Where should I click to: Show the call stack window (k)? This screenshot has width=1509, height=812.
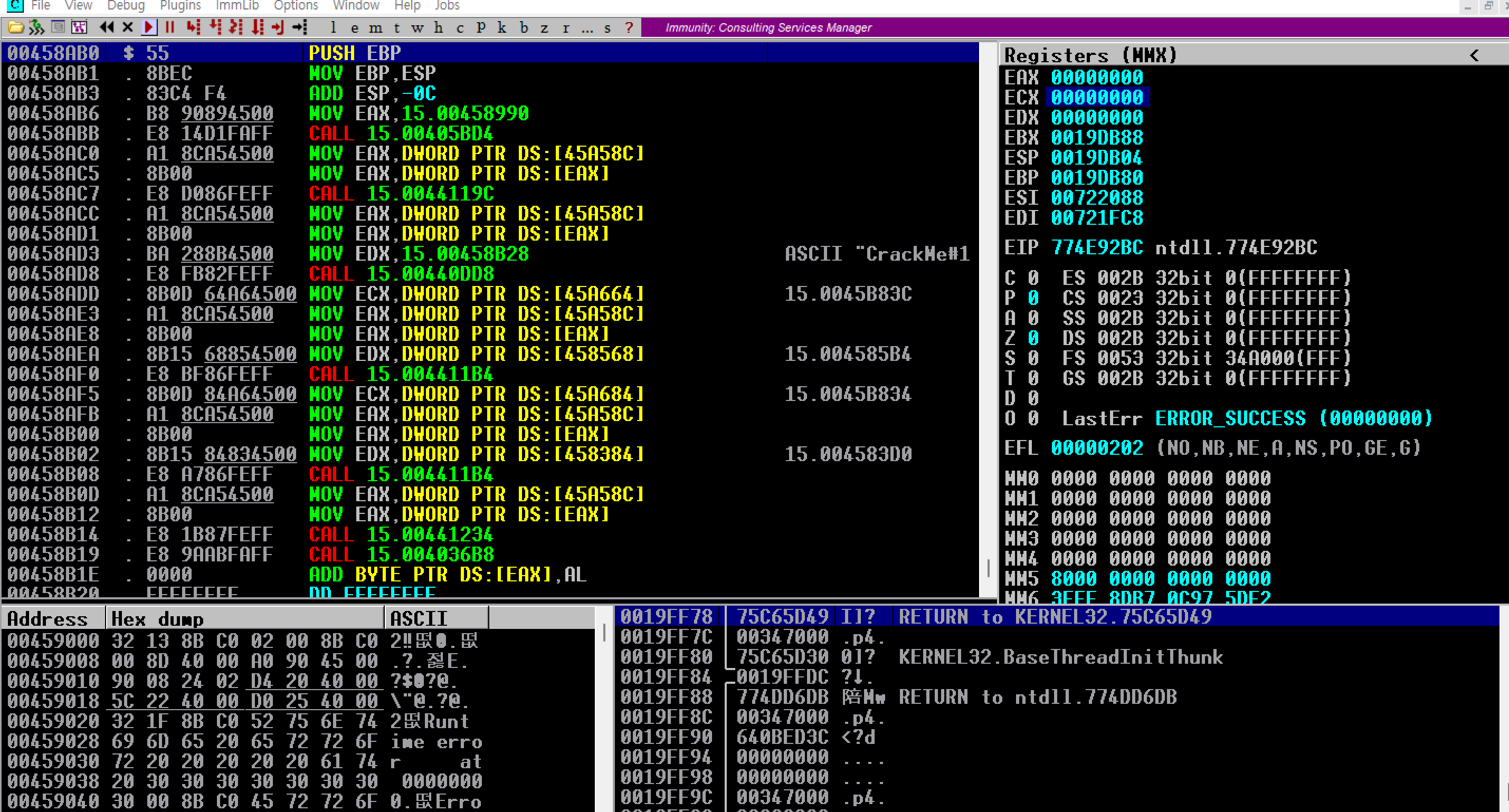(x=501, y=27)
